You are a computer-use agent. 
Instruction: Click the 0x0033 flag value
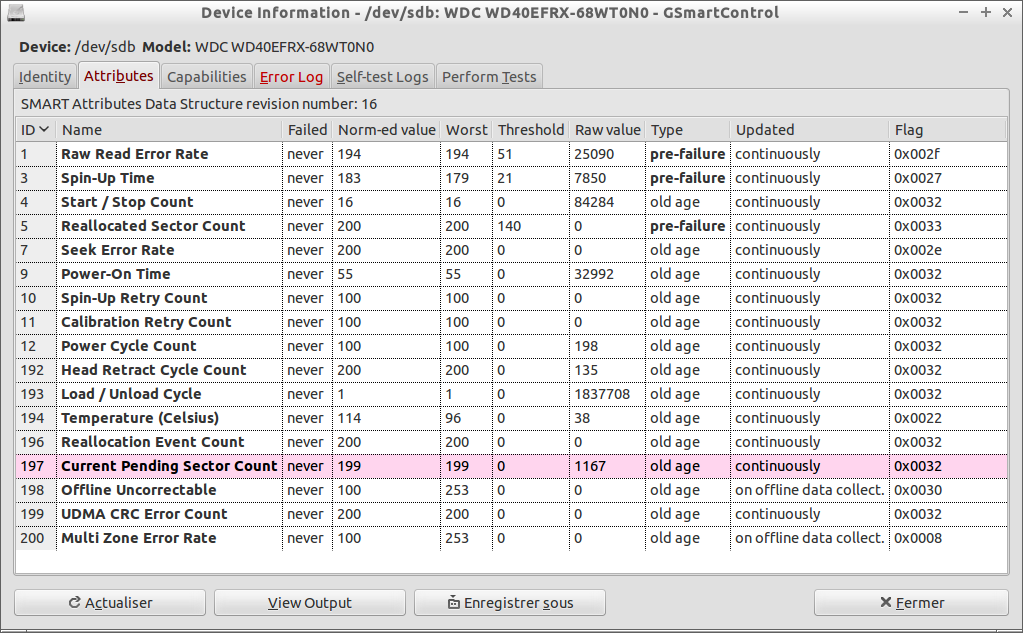(918, 226)
